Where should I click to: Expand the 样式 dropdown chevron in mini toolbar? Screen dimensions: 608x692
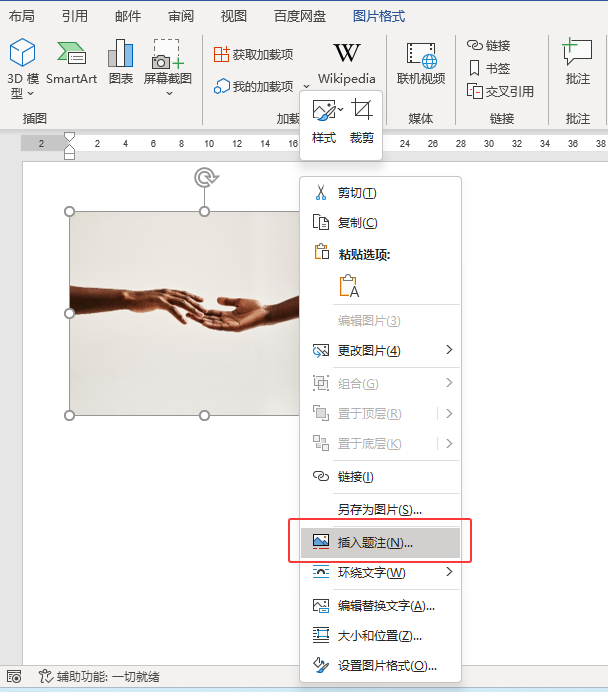[x=341, y=109]
